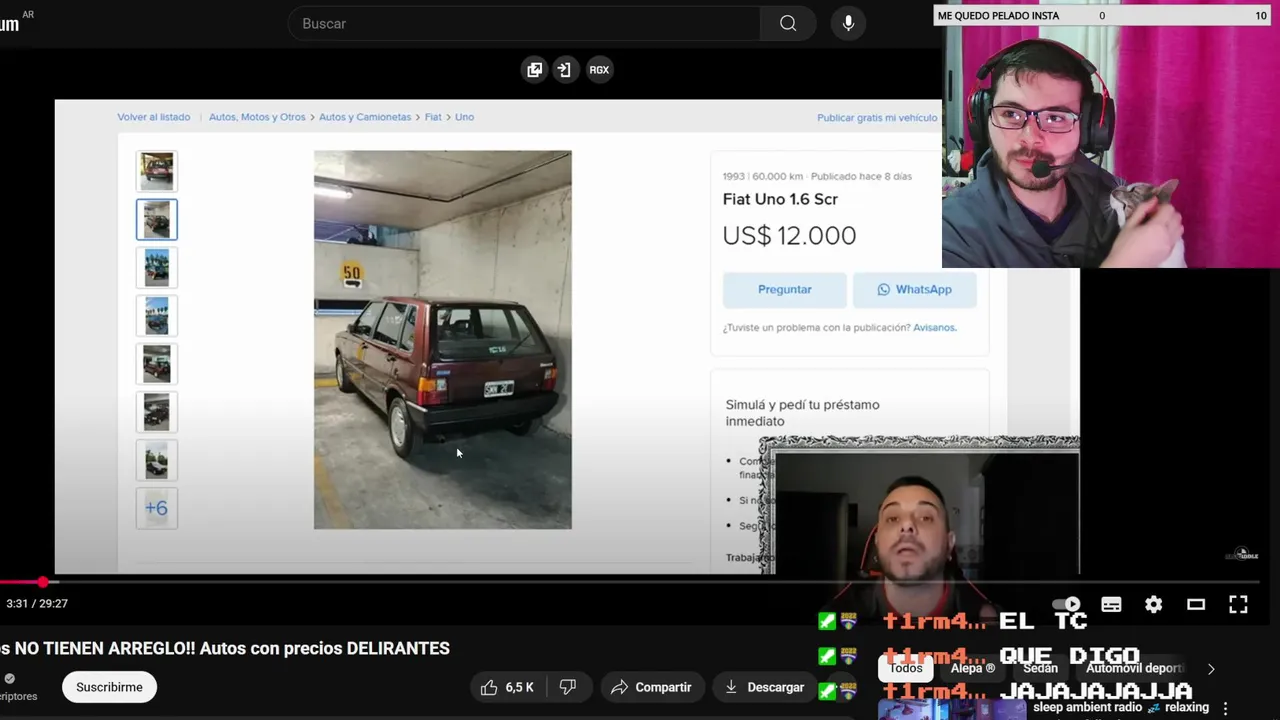This screenshot has width=1280, height=720.
Task: Select the Todos filter chip
Action: 906,668
